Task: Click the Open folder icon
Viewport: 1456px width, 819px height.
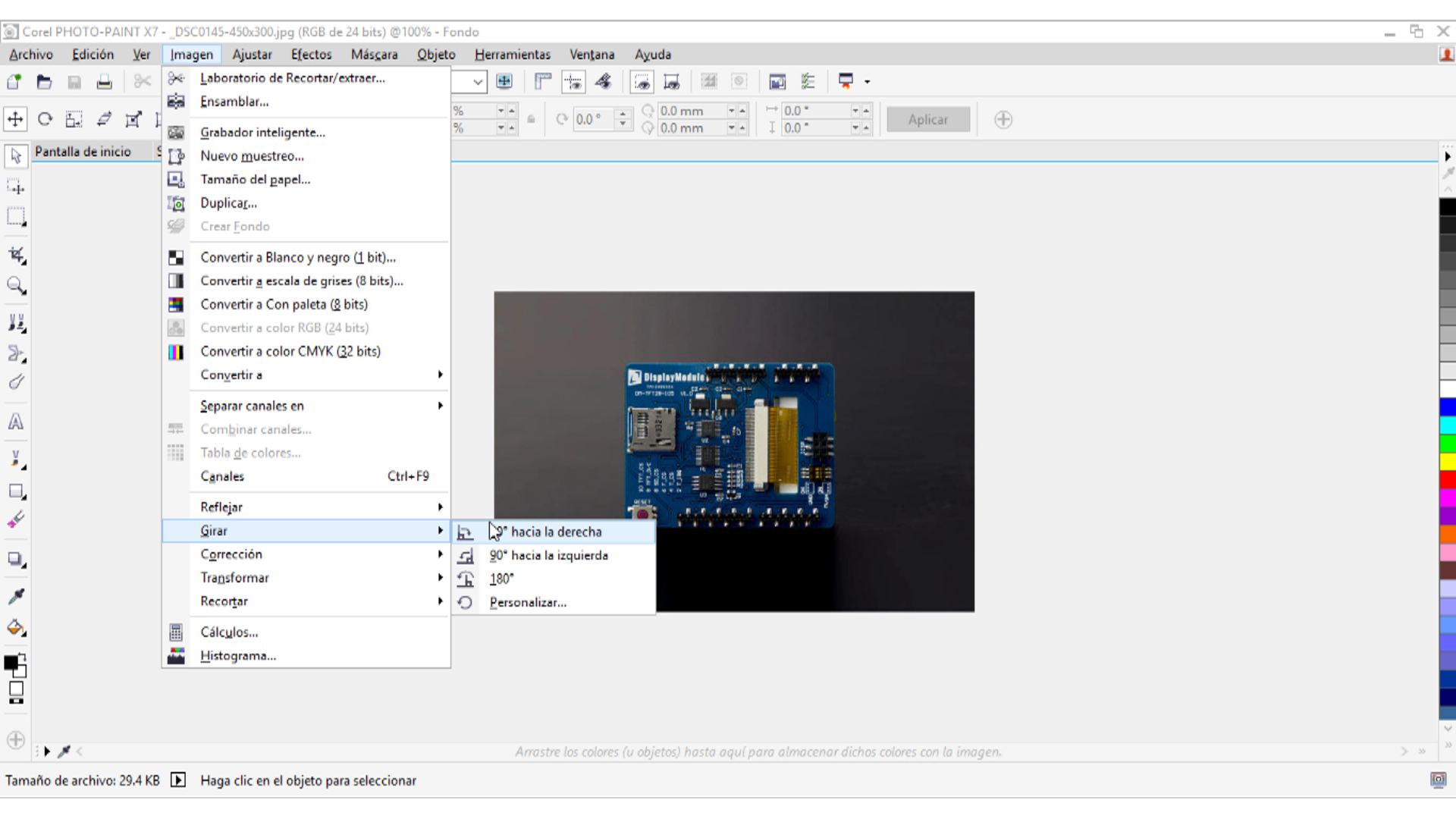Action: (x=44, y=82)
